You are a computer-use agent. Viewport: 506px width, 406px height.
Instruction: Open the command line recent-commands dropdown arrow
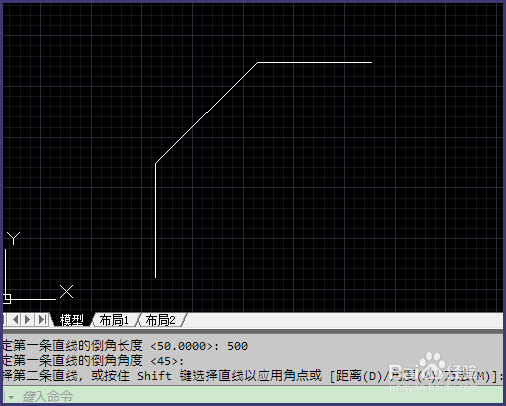(x=11, y=397)
